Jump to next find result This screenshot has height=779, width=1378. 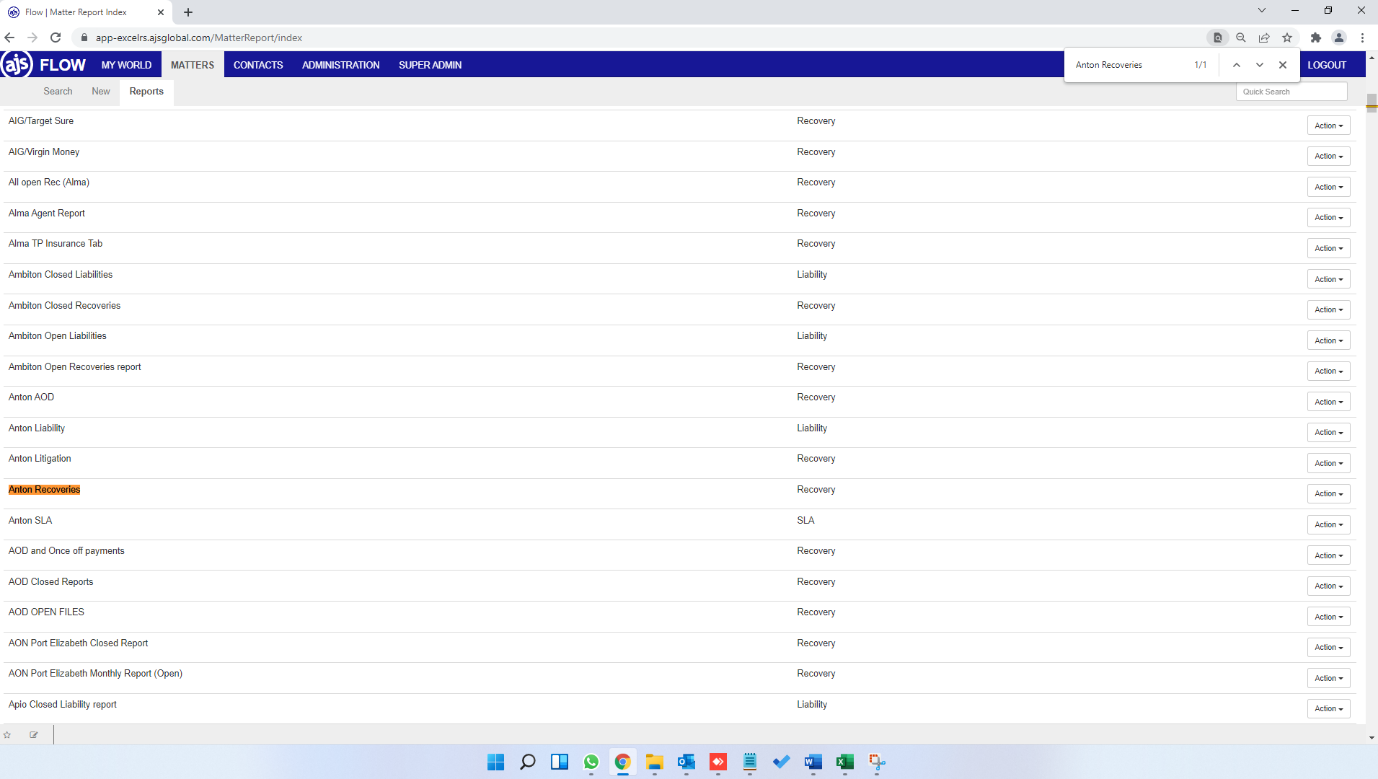coord(1259,65)
